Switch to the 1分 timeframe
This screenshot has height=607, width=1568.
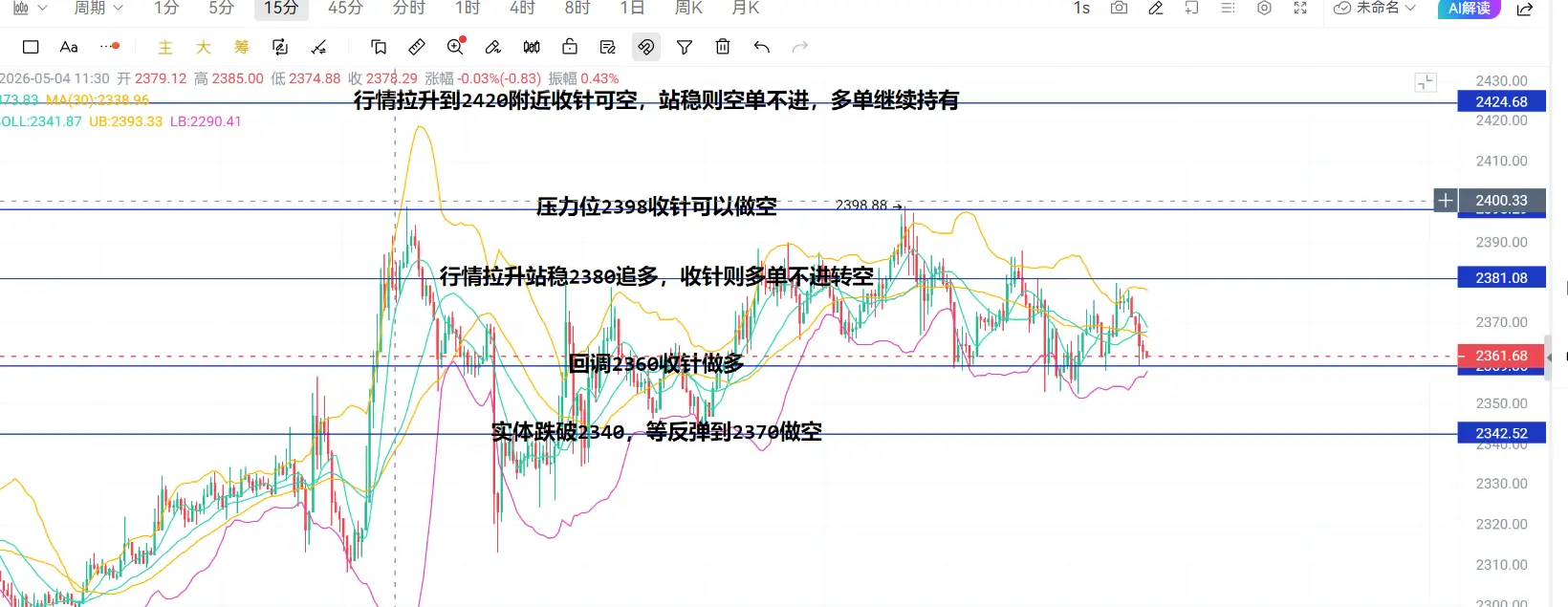tap(166, 8)
